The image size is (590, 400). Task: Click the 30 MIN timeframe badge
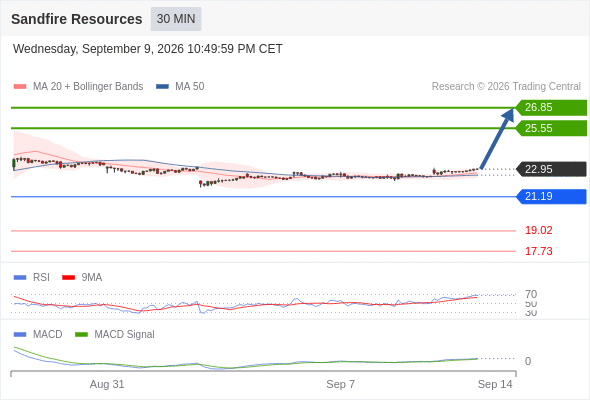click(176, 19)
